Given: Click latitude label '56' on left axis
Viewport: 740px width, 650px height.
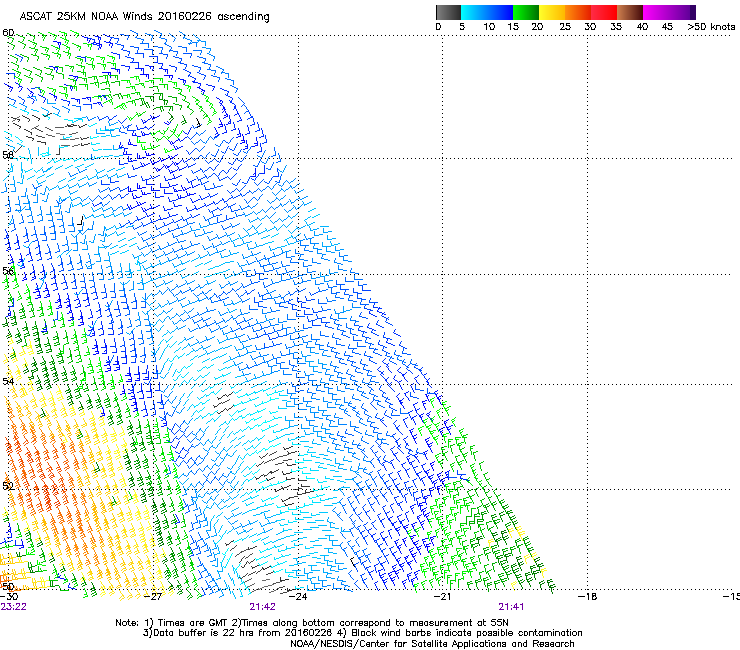Looking at the screenshot, I should click(x=8, y=271).
